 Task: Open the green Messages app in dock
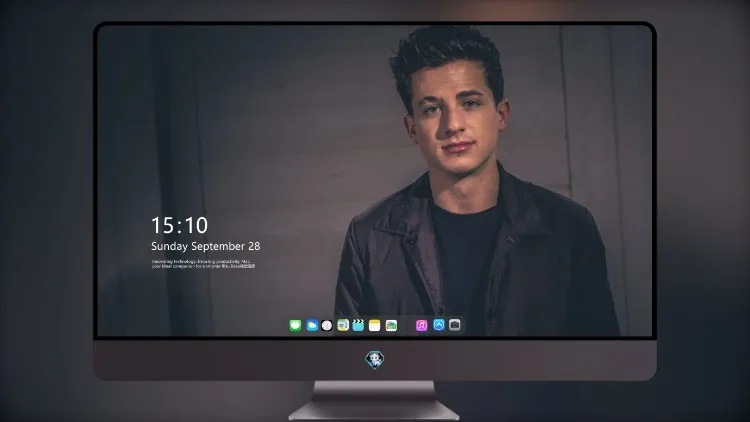[x=295, y=325]
